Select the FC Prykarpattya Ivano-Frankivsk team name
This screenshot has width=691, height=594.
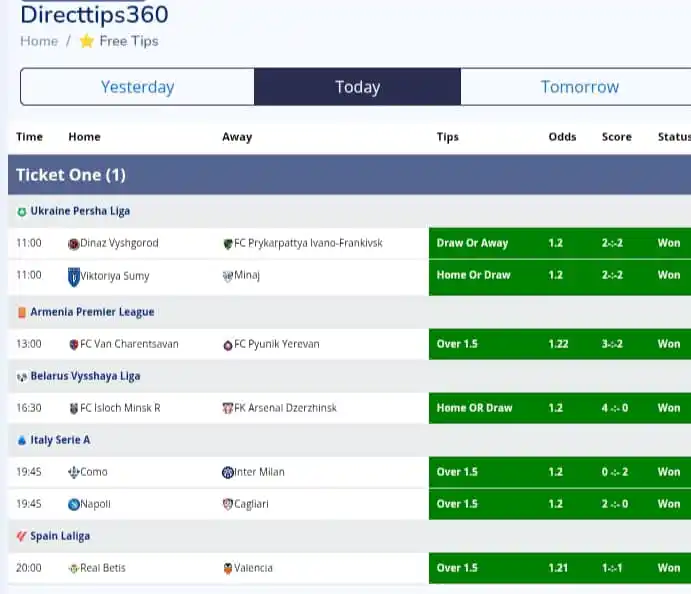click(308, 243)
